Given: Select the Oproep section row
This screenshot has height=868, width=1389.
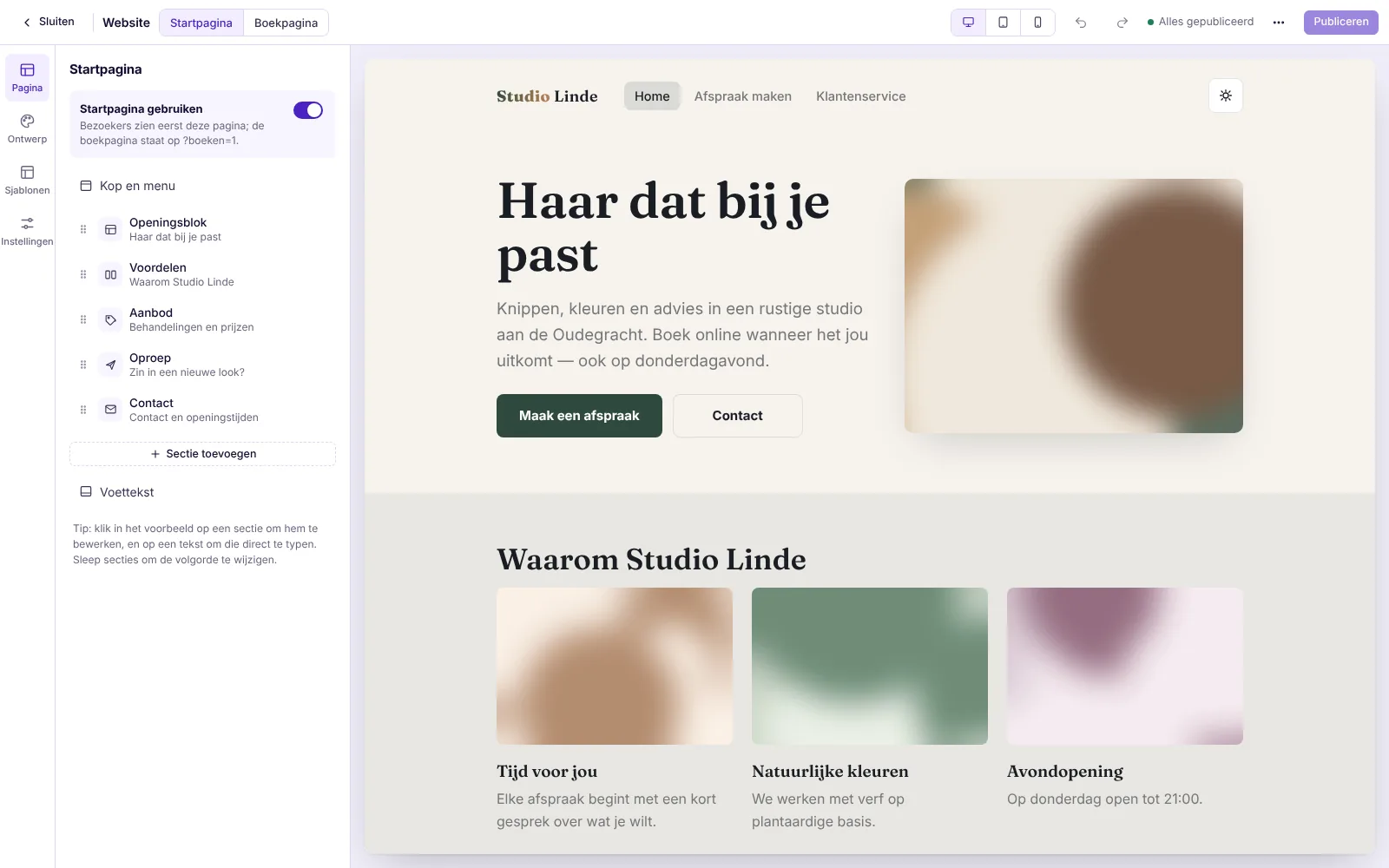Looking at the screenshot, I should 202,365.
